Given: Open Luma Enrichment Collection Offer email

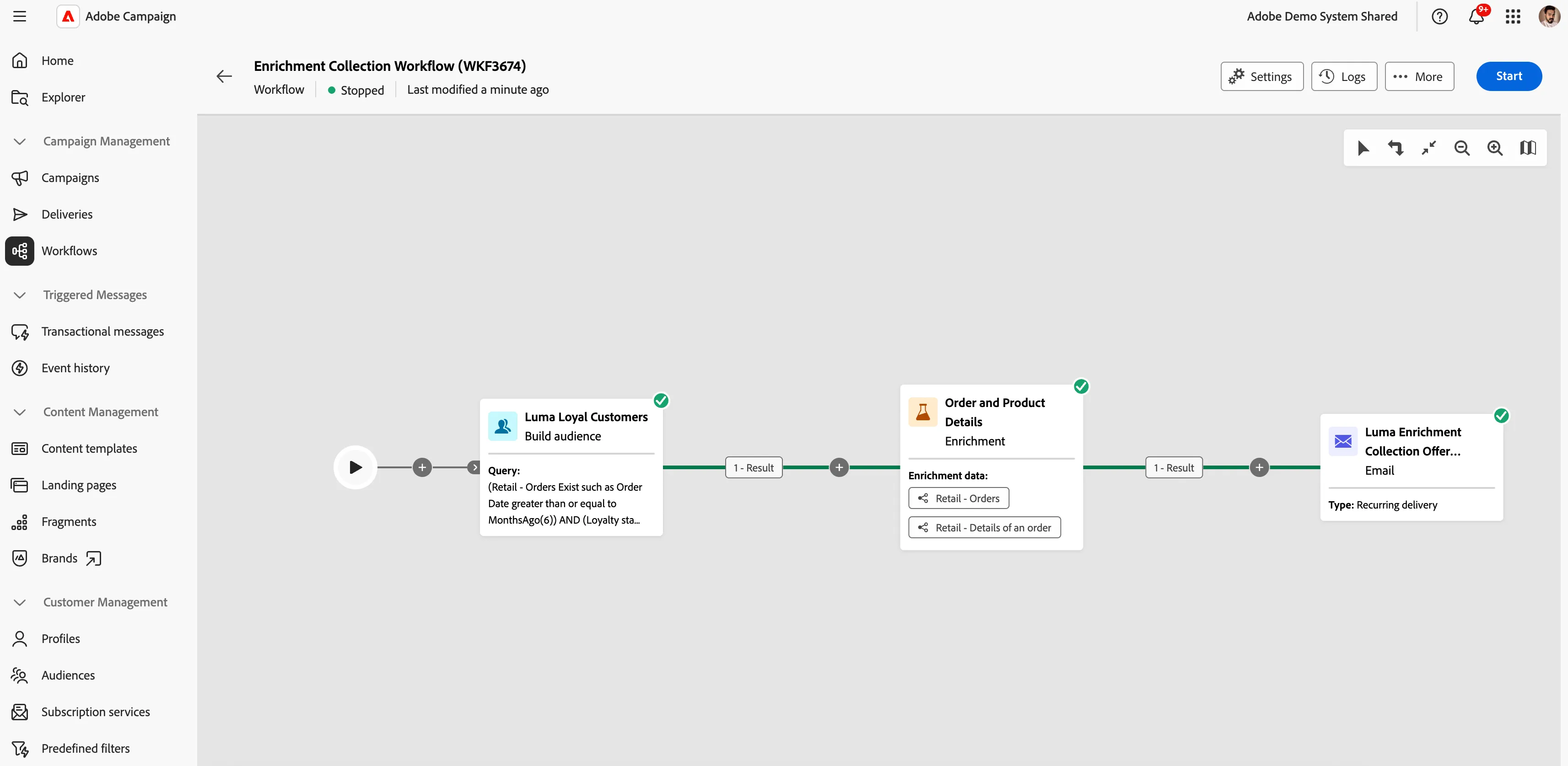Looking at the screenshot, I should pyautogui.click(x=1412, y=467).
